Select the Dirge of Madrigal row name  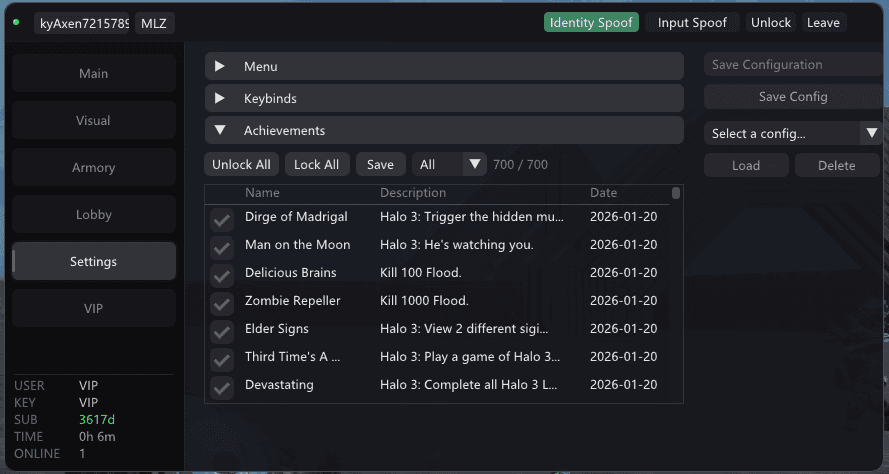click(297, 217)
